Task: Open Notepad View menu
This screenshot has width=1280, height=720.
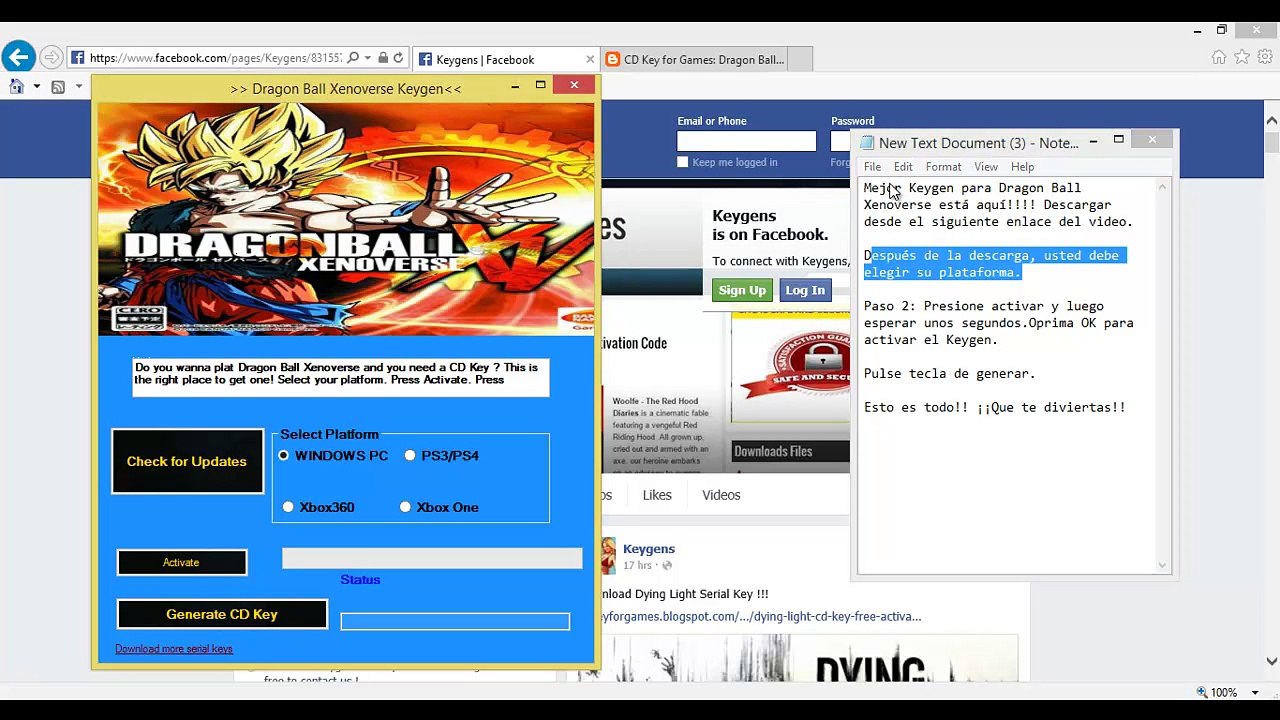Action: tap(986, 167)
